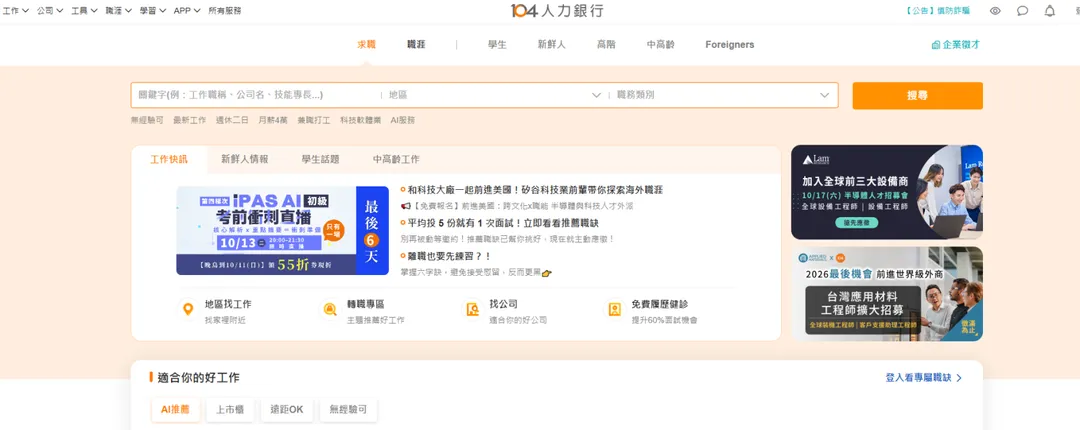Expand the 工作 top menu
This screenshot has height=430, width=1080.
coord(16,11)
